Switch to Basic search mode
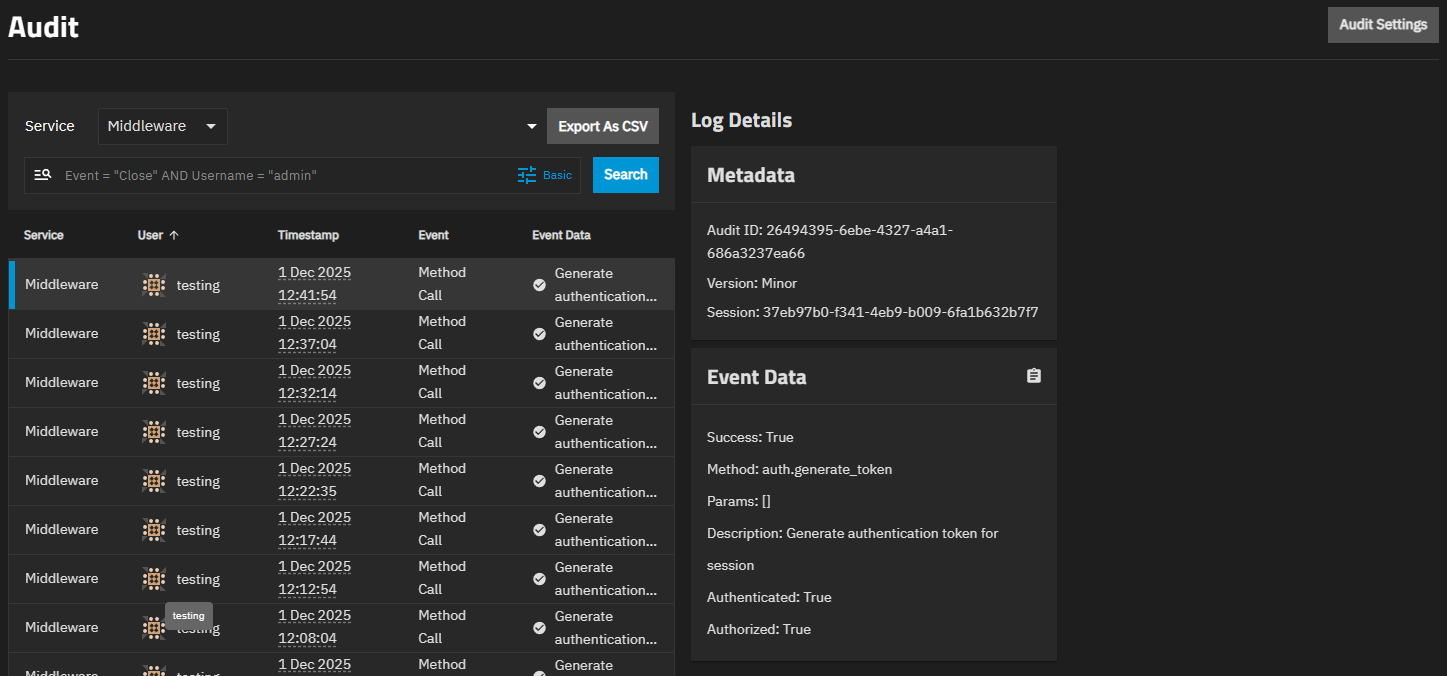The width and height of the screenshot is (1447, 676). point(557,175)
